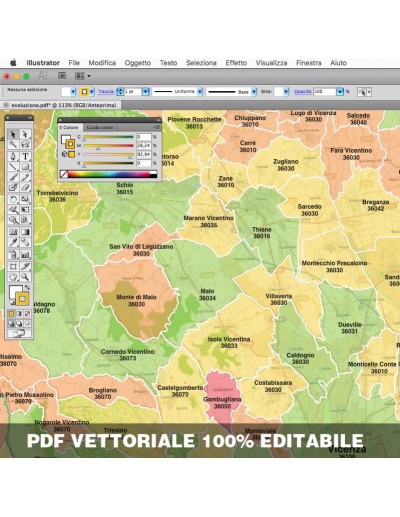Step the stroke weight using arrows
The width and height of the screenshot is (400, 517).
(120, 92)
